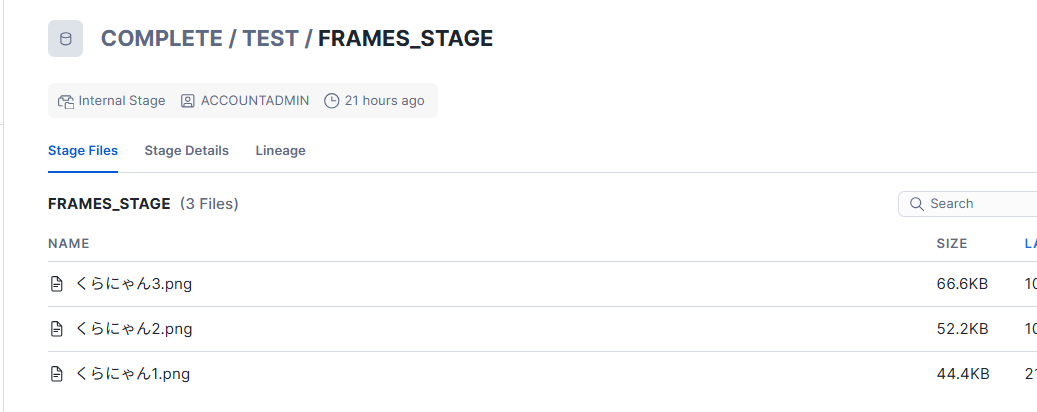Sort files by NAME column header
The width and height of the screenshot is (1037, 412).
click(69, 243)
